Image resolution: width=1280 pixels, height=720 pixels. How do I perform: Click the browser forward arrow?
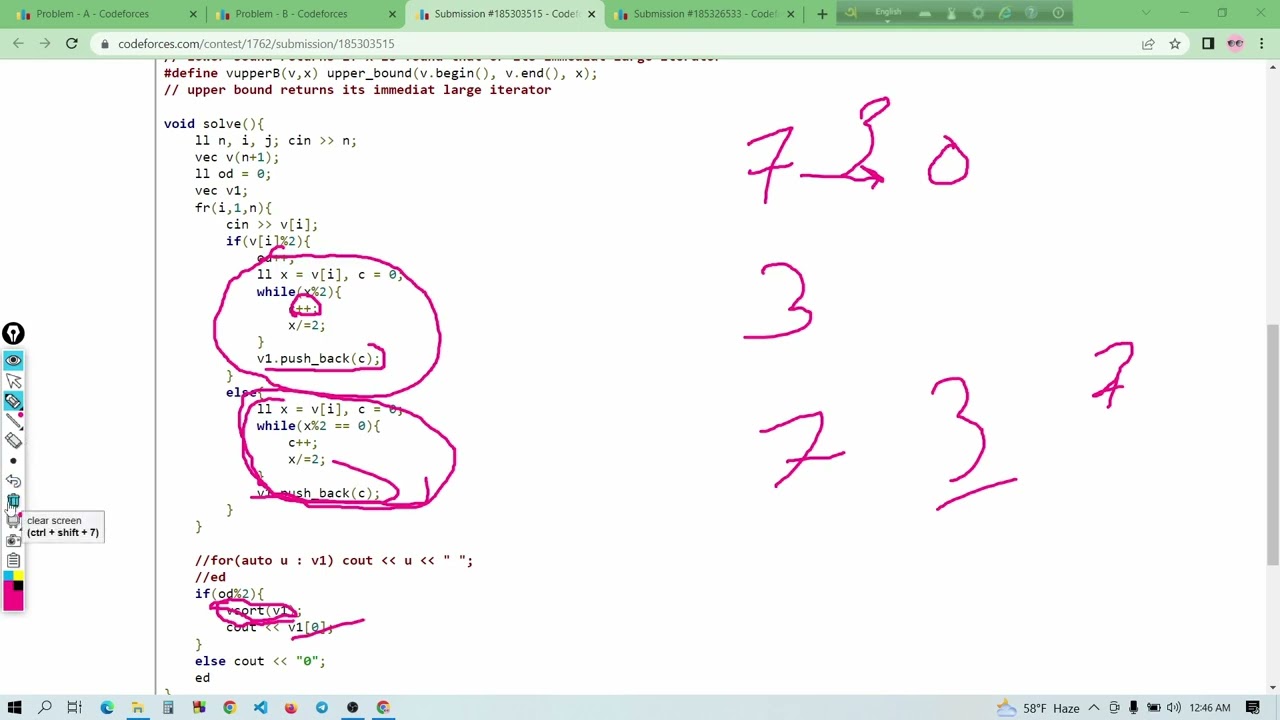(45, 43)
